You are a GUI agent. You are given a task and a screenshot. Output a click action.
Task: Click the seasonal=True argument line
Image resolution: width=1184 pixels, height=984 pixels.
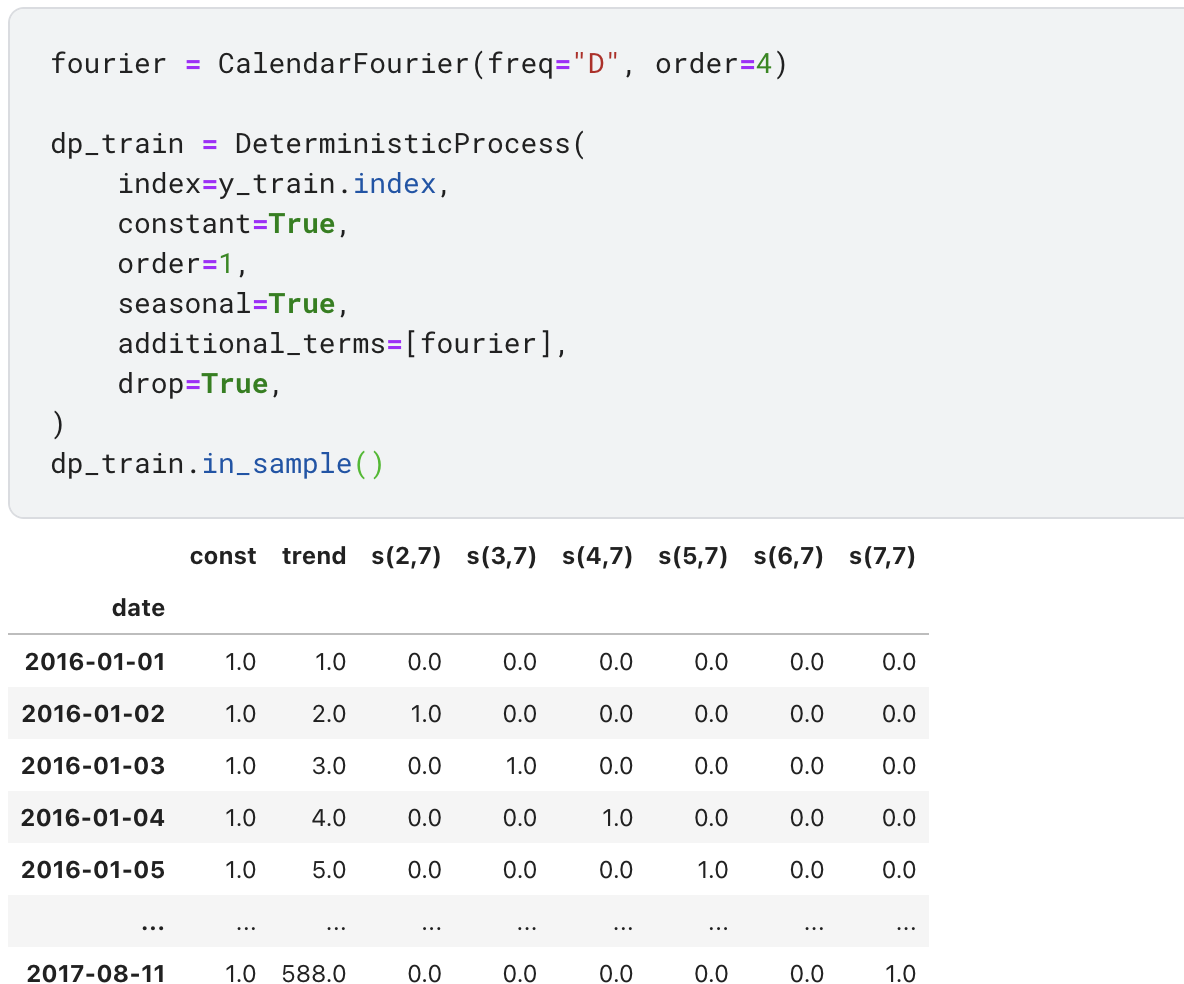(232, 304)
